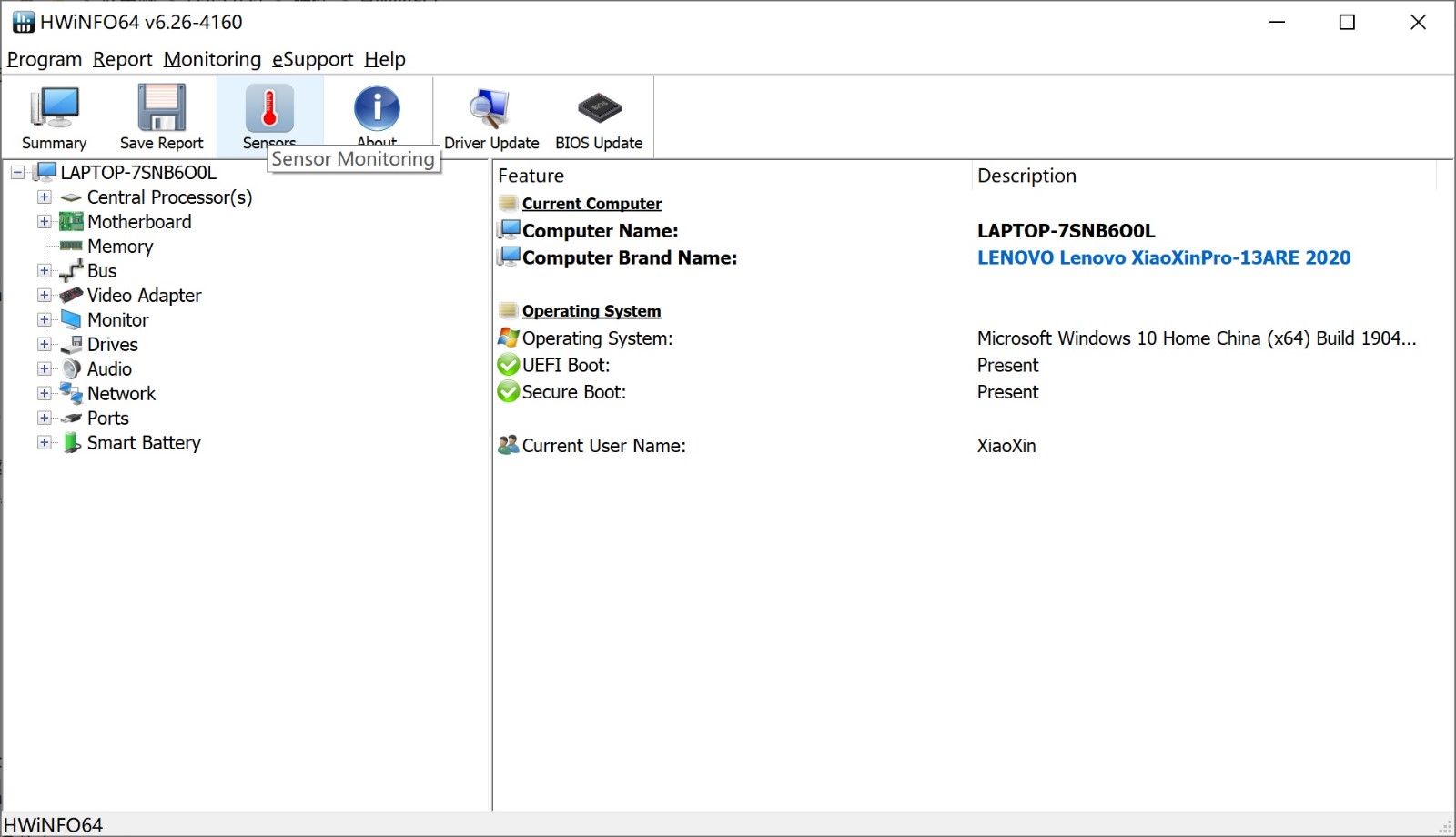Expand the Smart Battery branch
1456x837 pixels.
[x=44, y=443]
